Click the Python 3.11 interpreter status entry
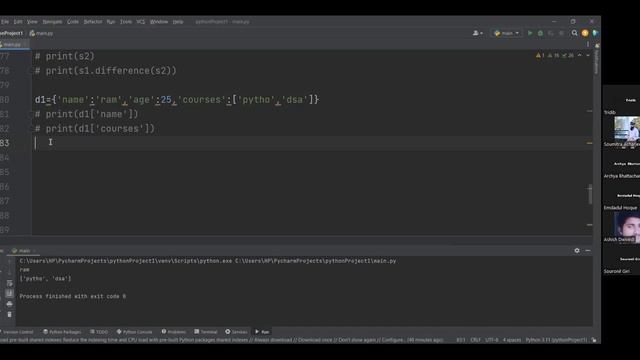This screenshot has width=640, height=360. (556, 340)
